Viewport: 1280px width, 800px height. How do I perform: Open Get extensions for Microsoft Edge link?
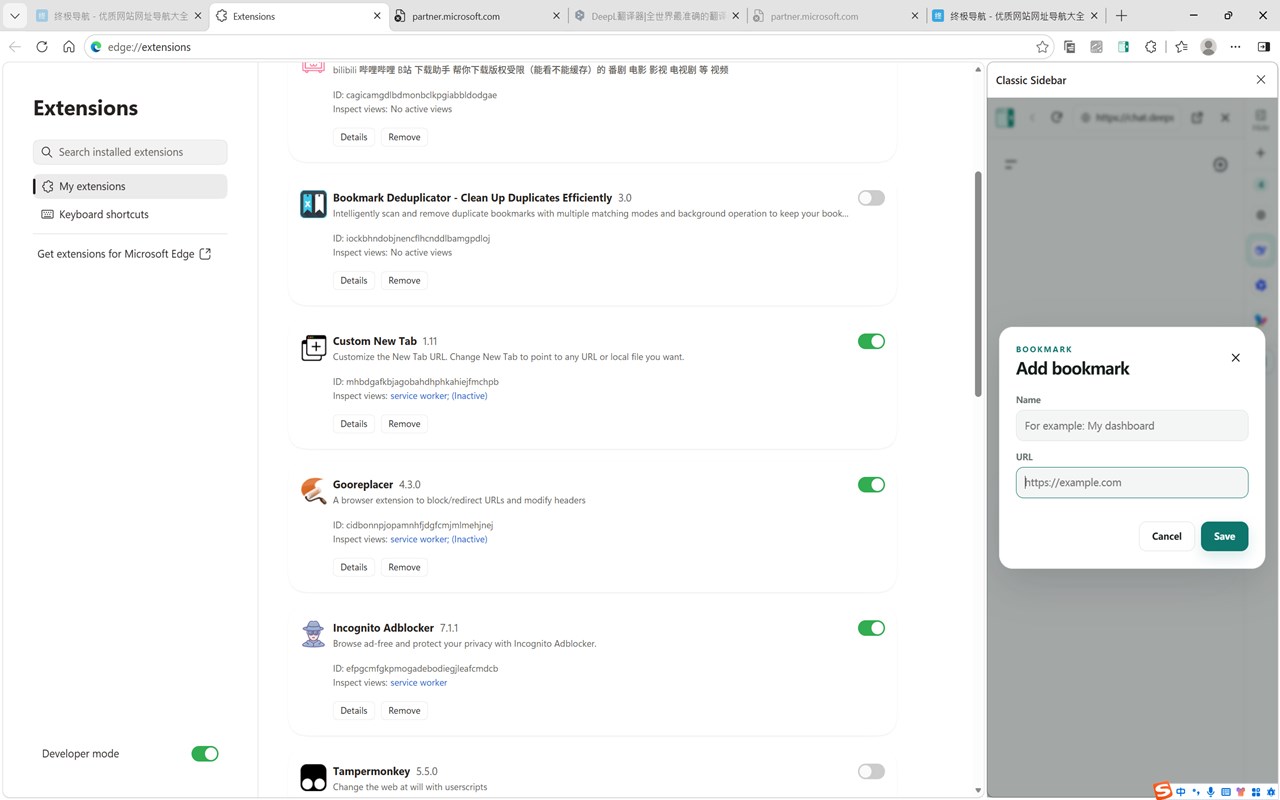(x=124, y=254)
